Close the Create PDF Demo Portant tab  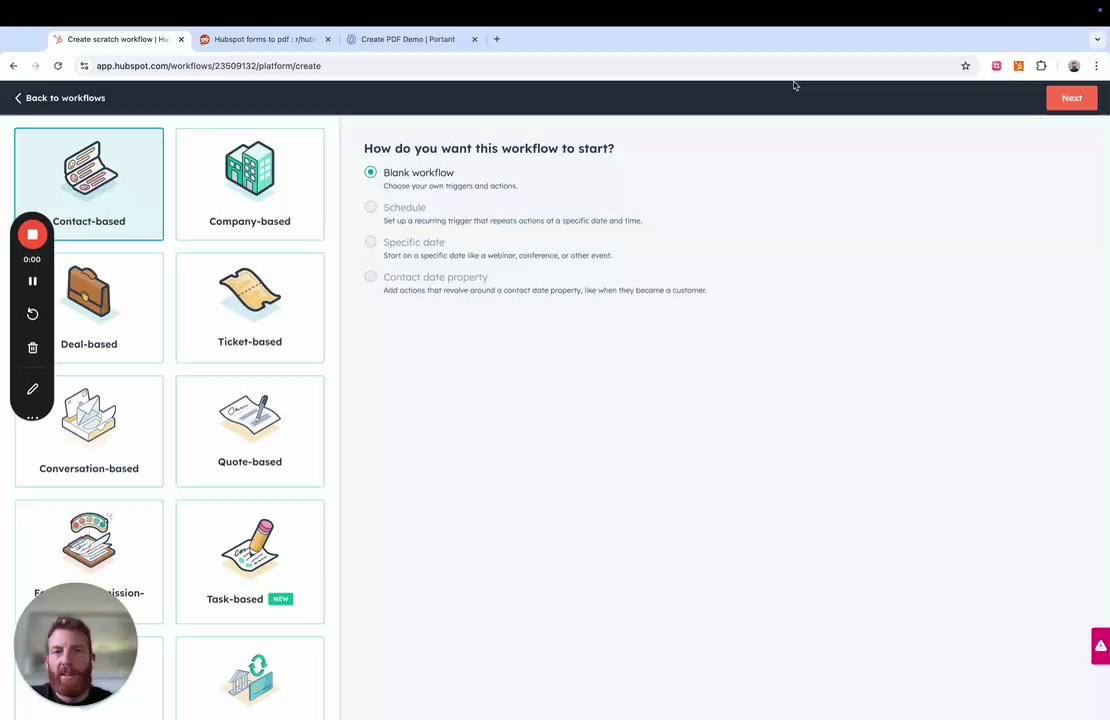point(474,40)
